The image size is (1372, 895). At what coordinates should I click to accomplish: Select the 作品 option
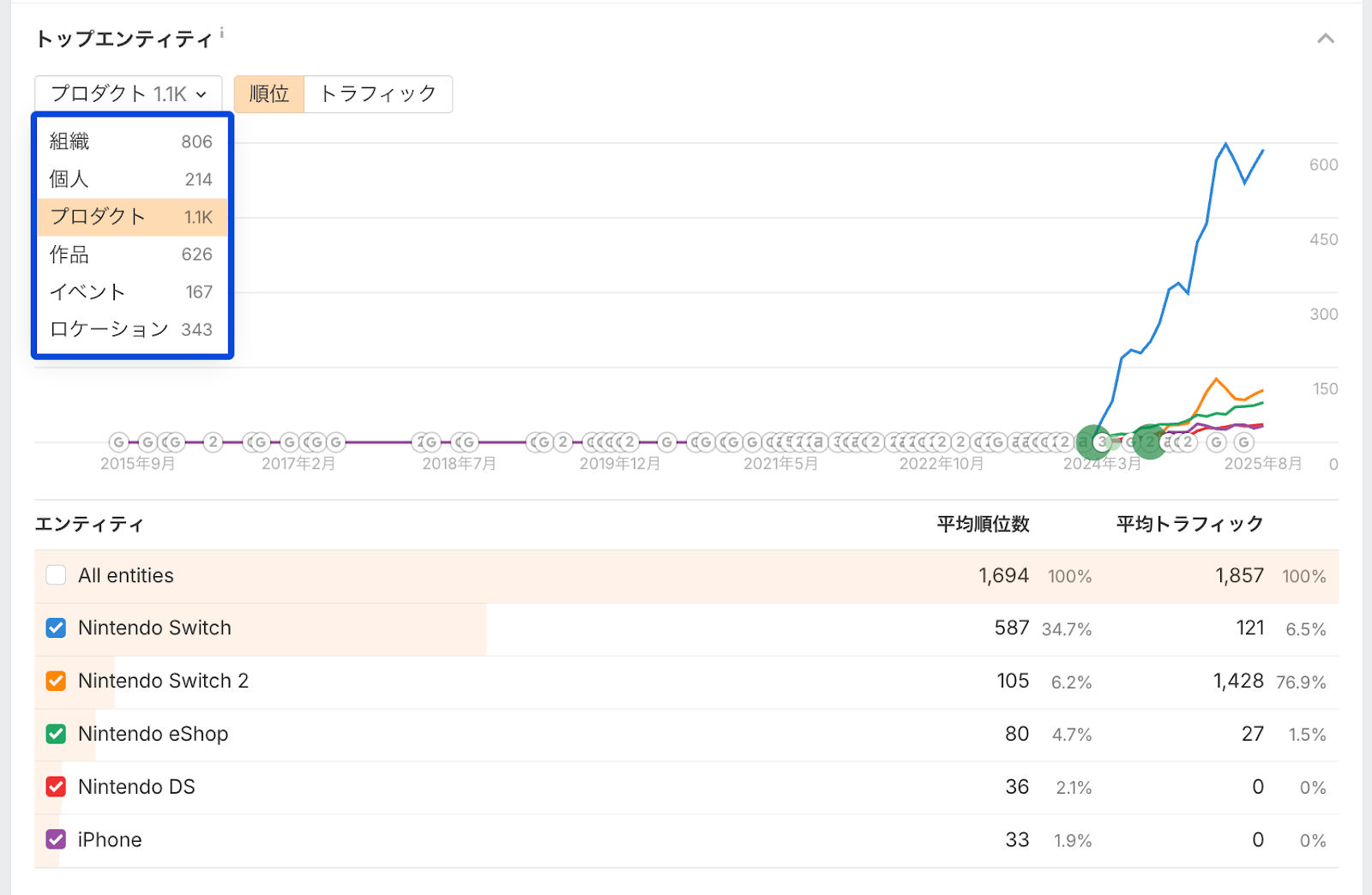[x=131, y=255]
